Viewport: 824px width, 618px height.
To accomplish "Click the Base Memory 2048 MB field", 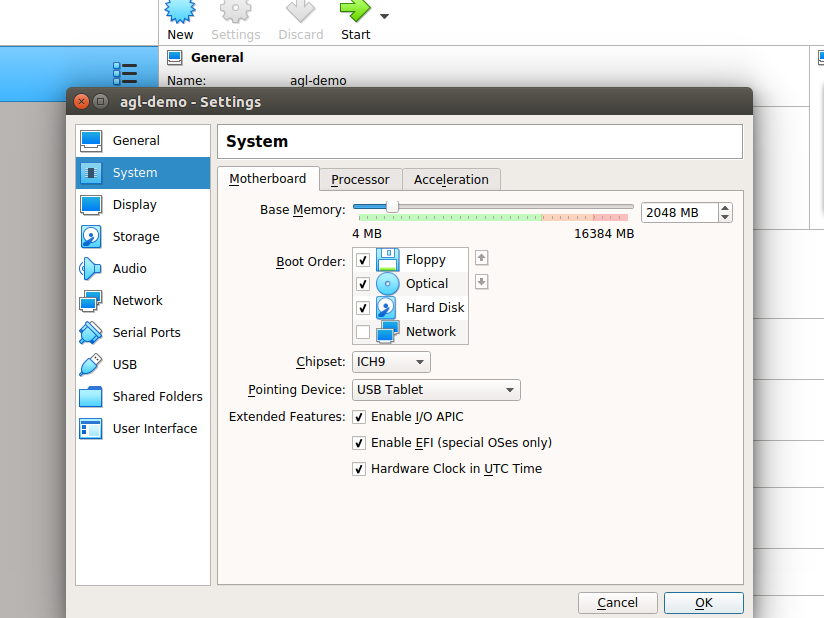I will pos(679,213).
